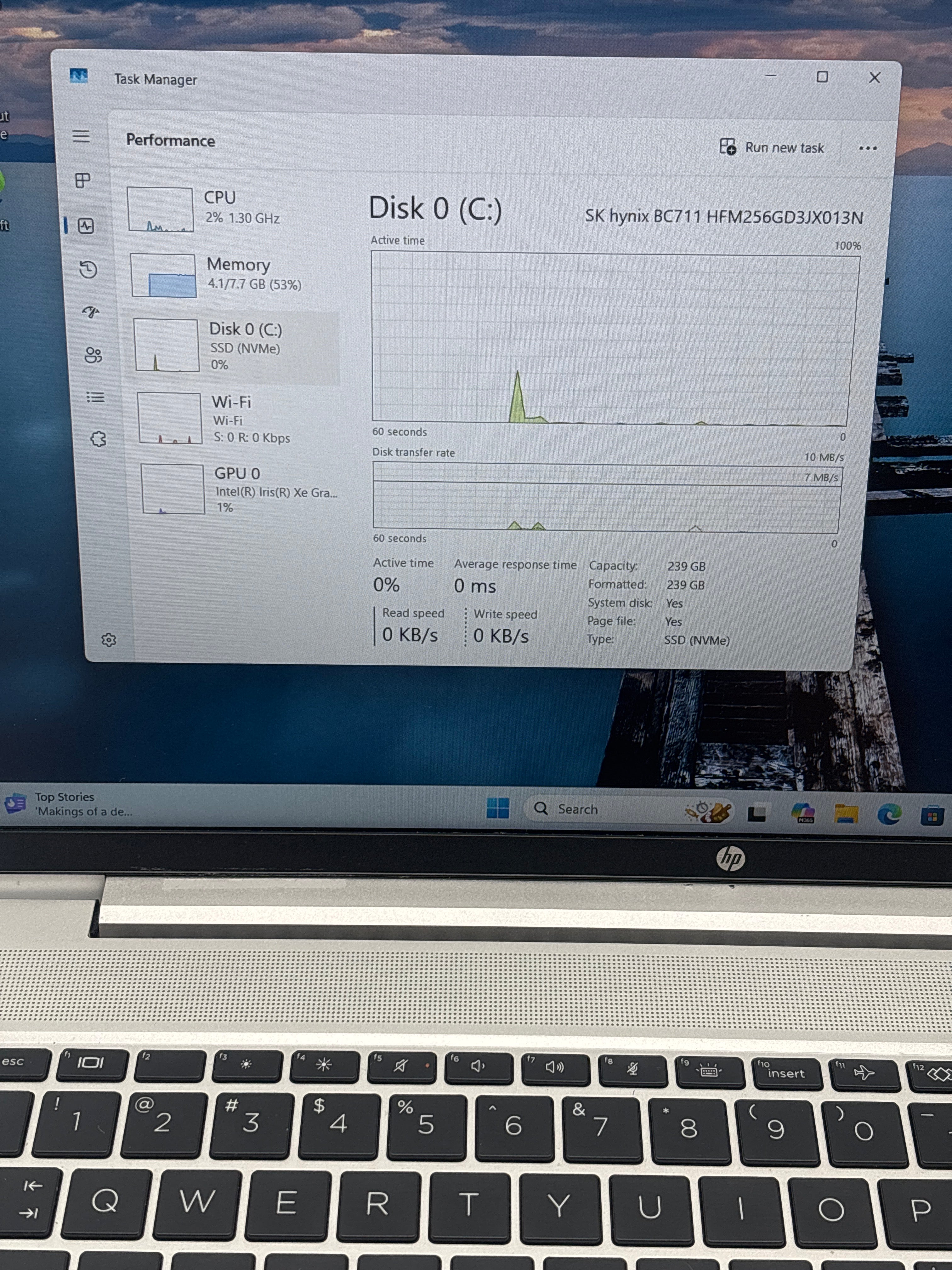This screenshot has height=1270, width=952.
Task: Open the Processes page icon in sidebar
Action: 83,180
